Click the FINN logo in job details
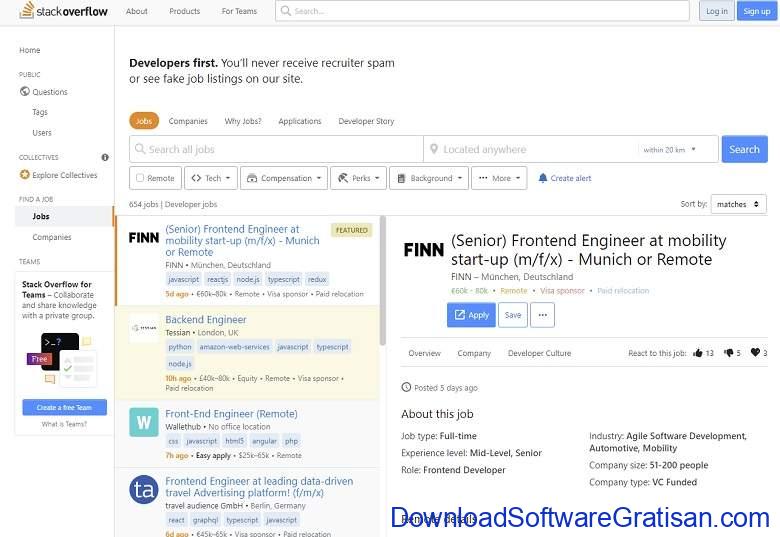This screenshot has width=780, height=537. coord(423,250)
